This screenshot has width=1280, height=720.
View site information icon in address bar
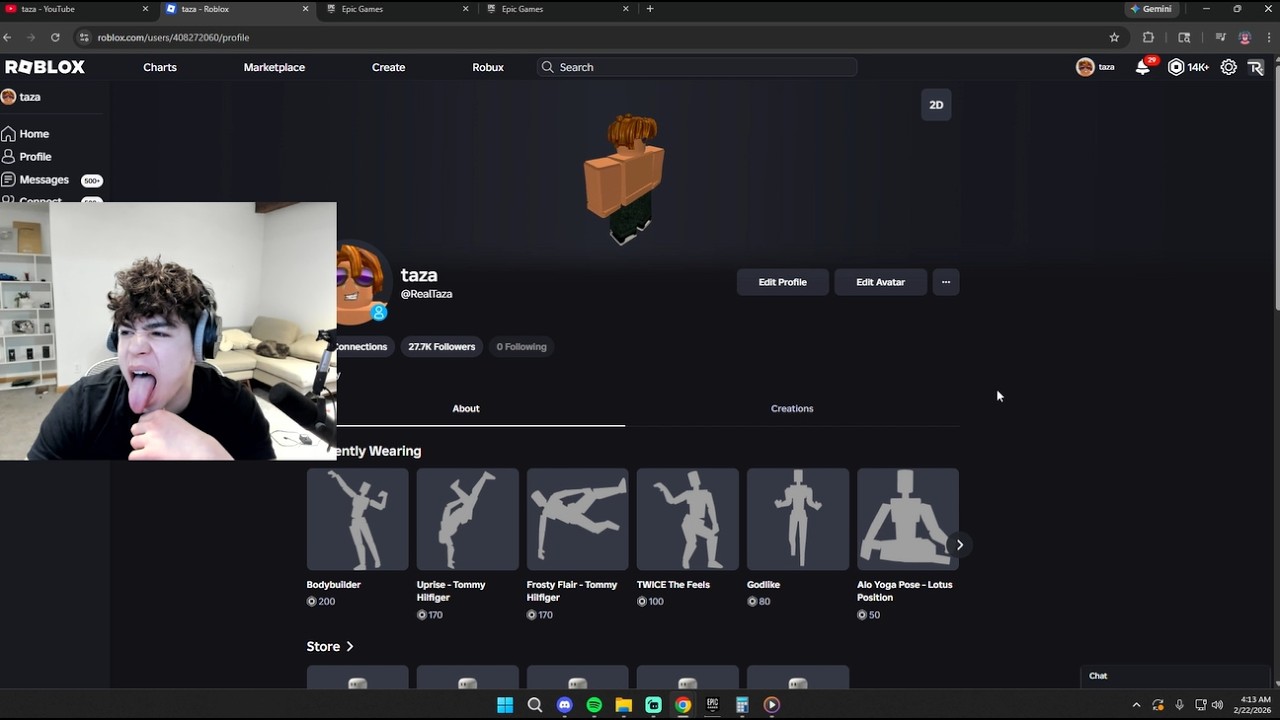84,37
